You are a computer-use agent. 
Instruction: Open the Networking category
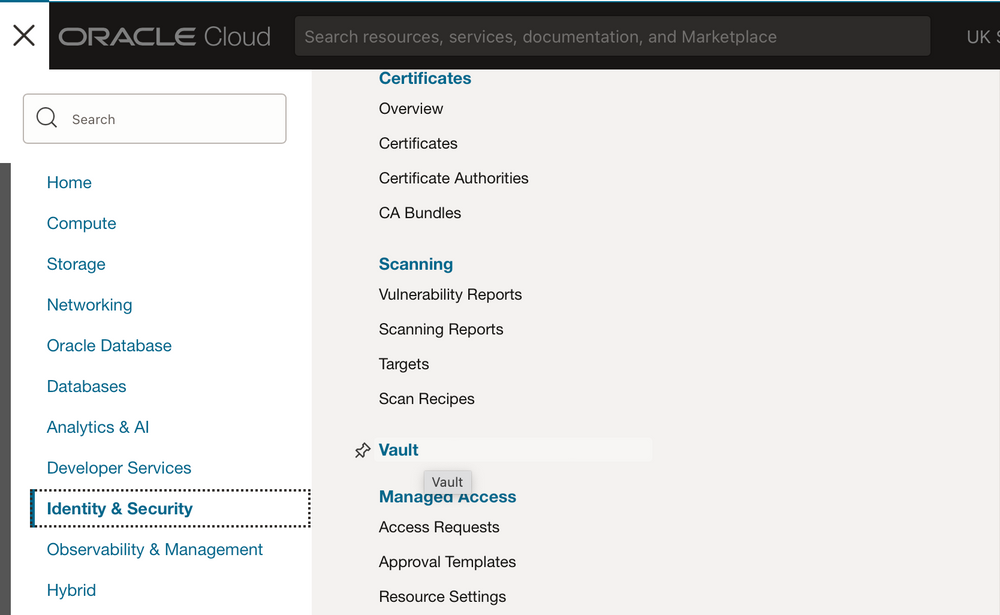tap(89, 304)
